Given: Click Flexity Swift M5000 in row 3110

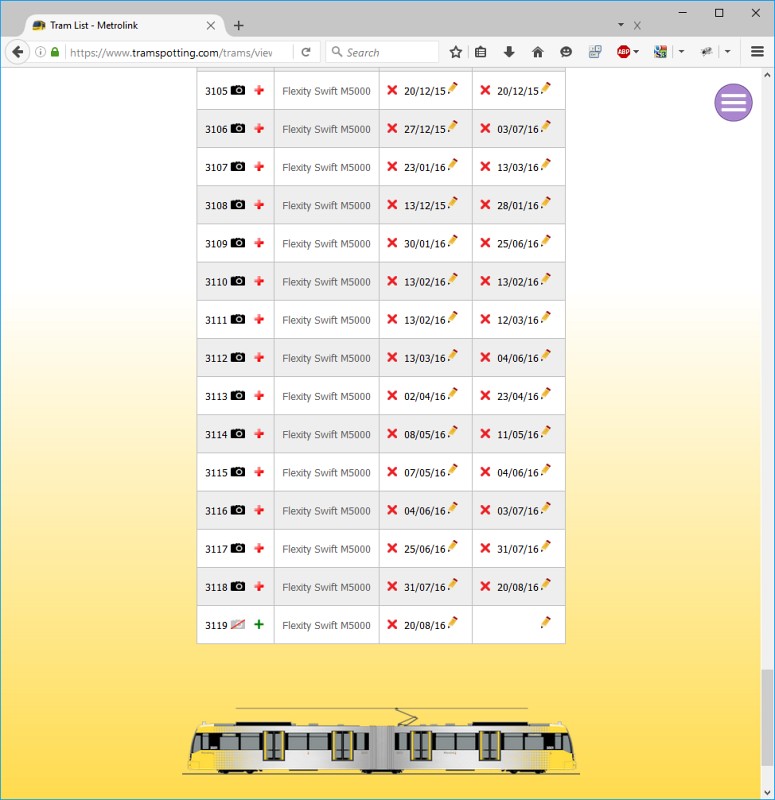Looking at the screenshot, I should tap(326, 282).
